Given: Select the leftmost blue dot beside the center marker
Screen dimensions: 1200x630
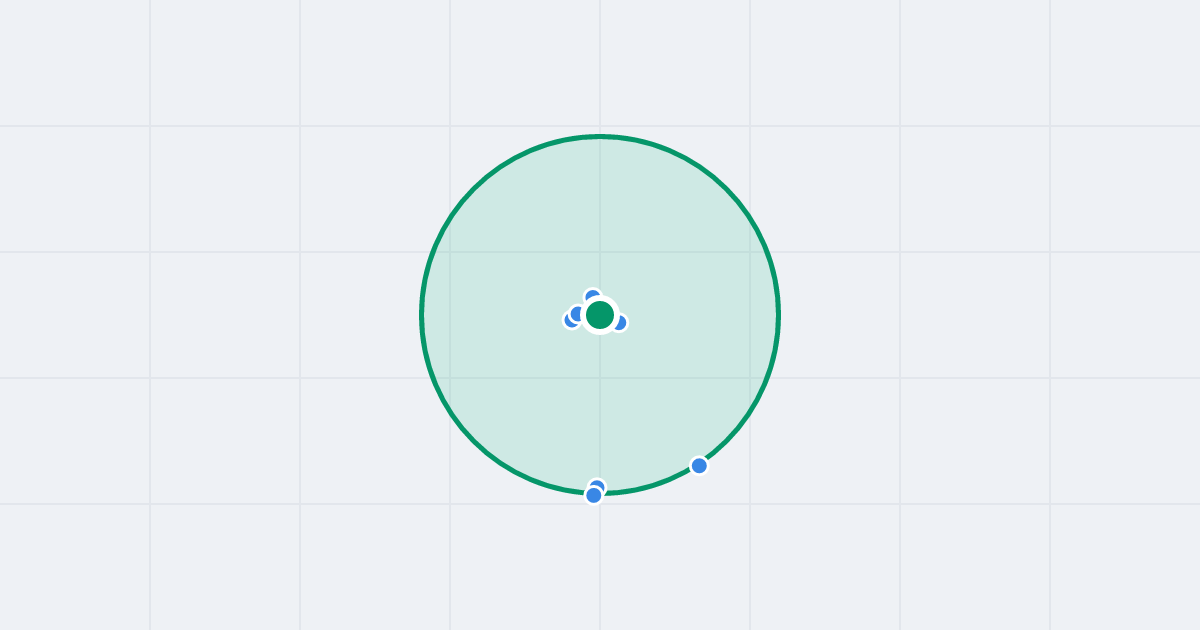Looking at the screenshot, I should [570, 321].
